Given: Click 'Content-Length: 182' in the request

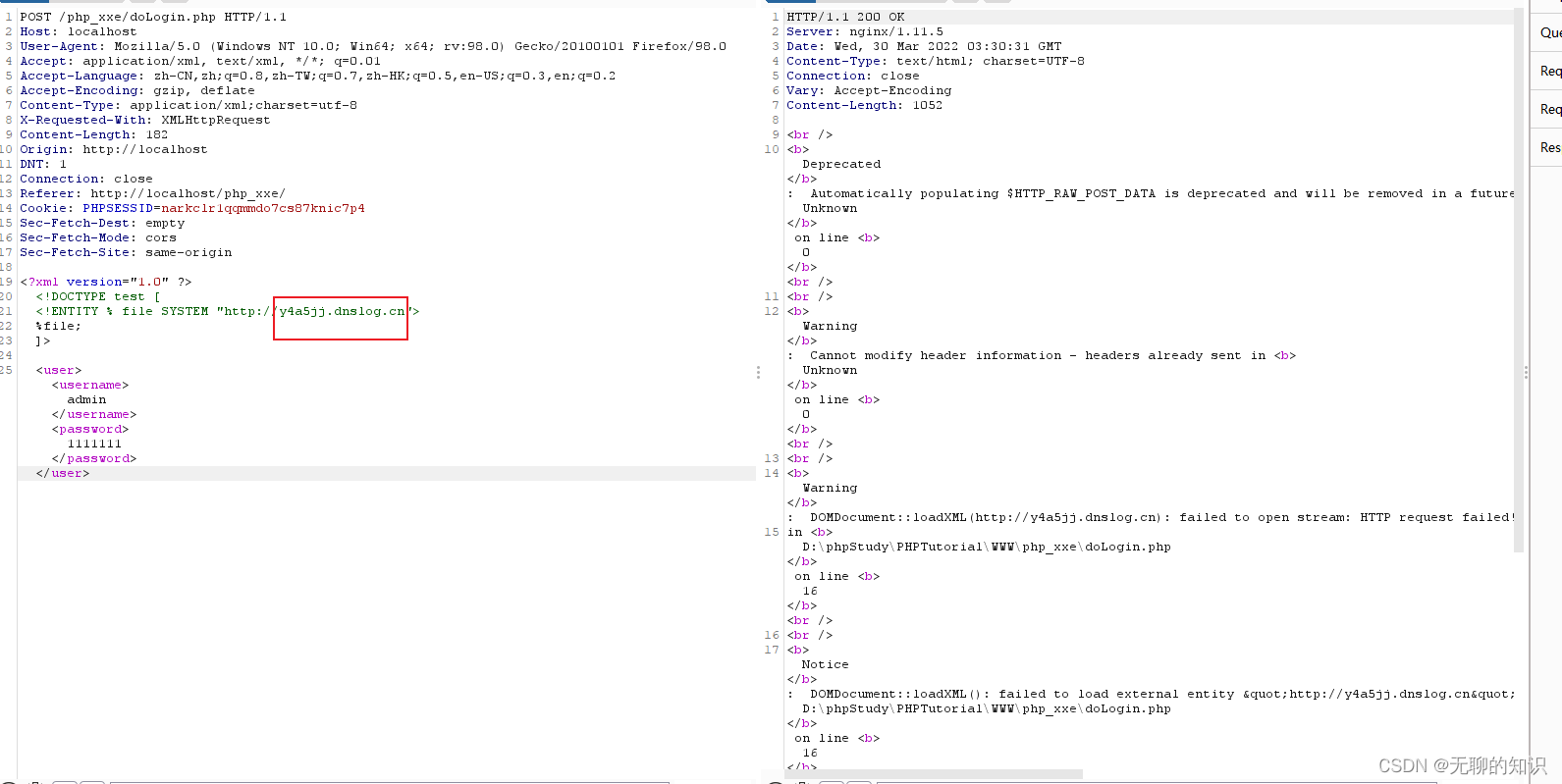Looking at the screenshot, I should coord(94,134).
